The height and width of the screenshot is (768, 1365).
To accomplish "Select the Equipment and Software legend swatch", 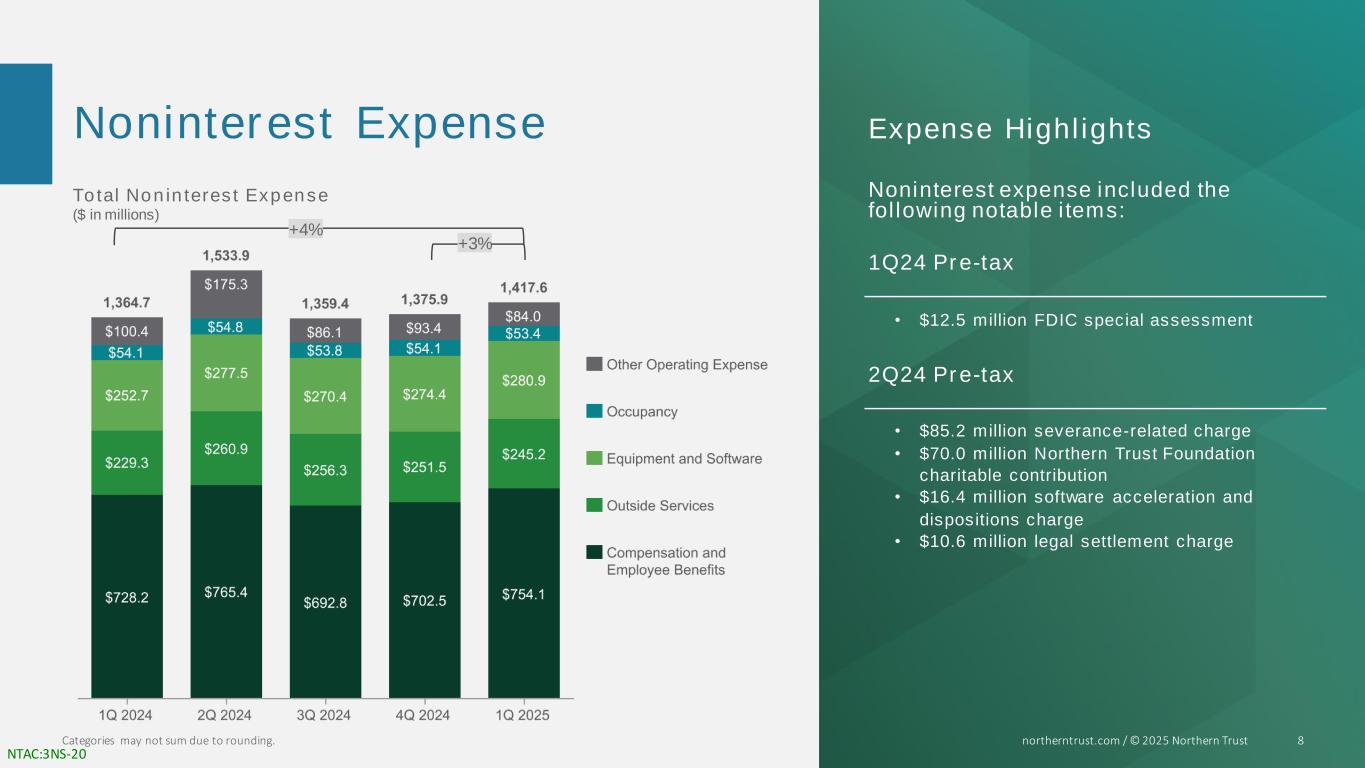I will (x=594, y=458).
